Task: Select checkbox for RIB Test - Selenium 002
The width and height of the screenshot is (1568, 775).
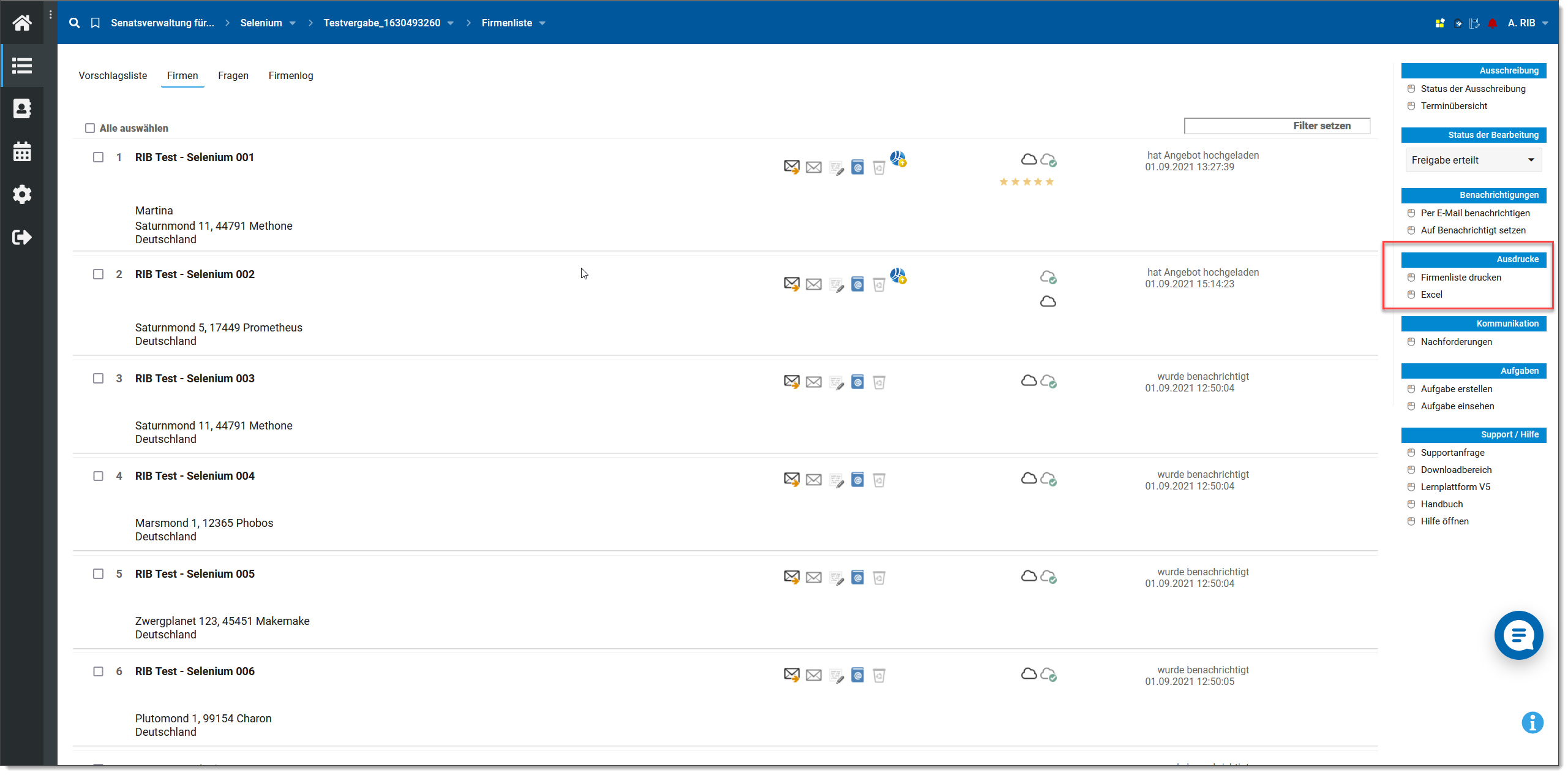Action: point(98,274)
